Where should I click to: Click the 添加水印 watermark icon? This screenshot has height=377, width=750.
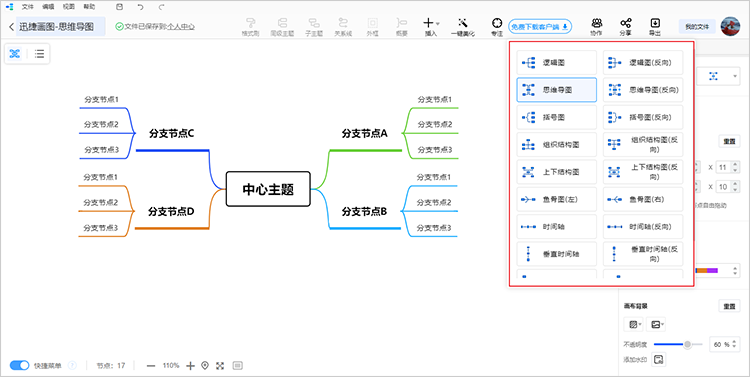[659, 359]
